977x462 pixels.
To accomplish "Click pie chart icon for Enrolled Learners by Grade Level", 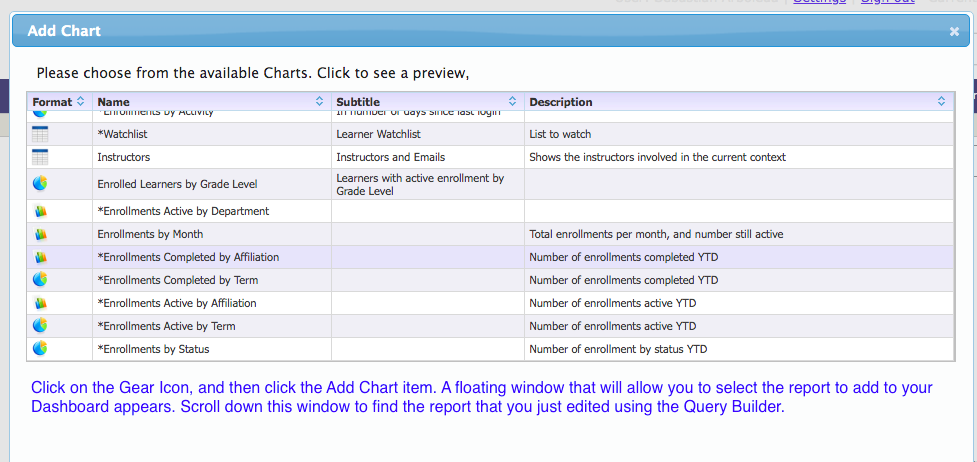I will [x=40, y=184].
